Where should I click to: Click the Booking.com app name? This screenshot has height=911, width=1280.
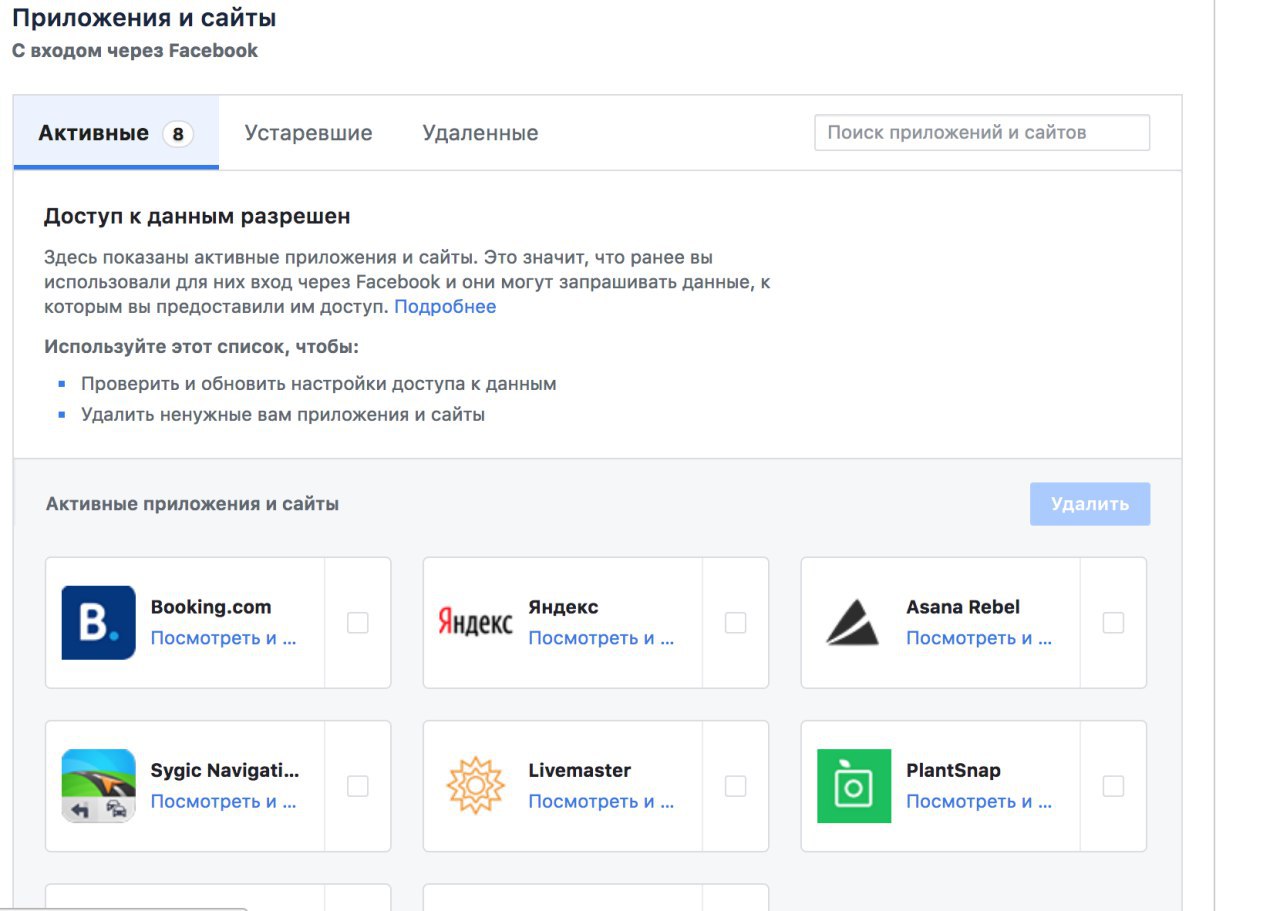point(211,607)
